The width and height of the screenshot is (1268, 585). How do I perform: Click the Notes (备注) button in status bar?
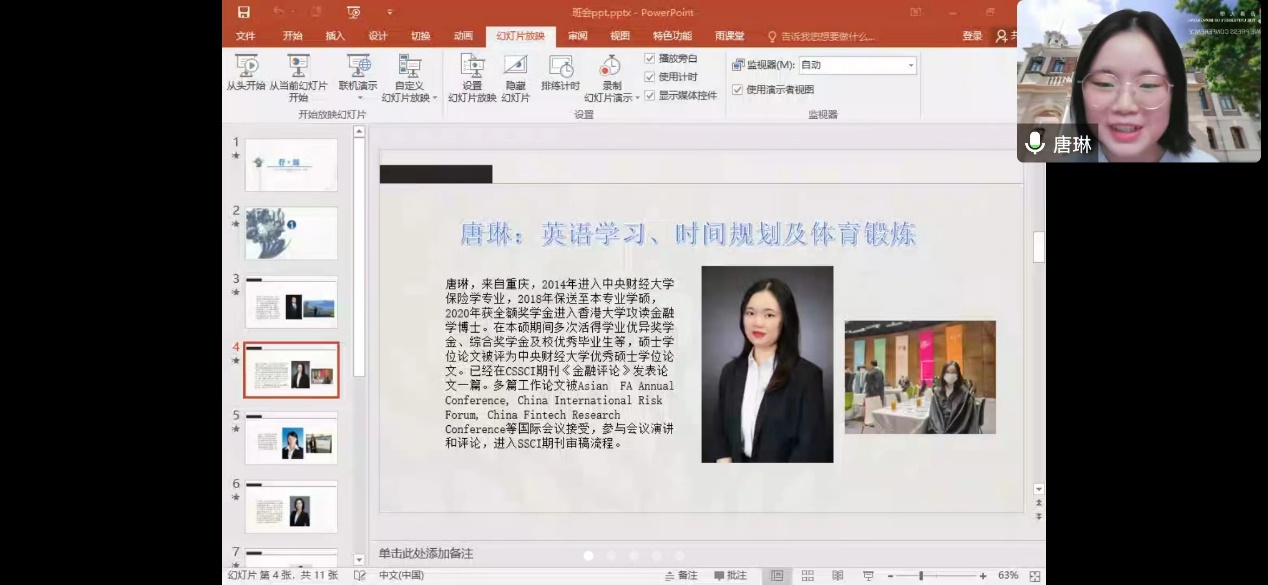pyautogui.click(x=681, y=576)
